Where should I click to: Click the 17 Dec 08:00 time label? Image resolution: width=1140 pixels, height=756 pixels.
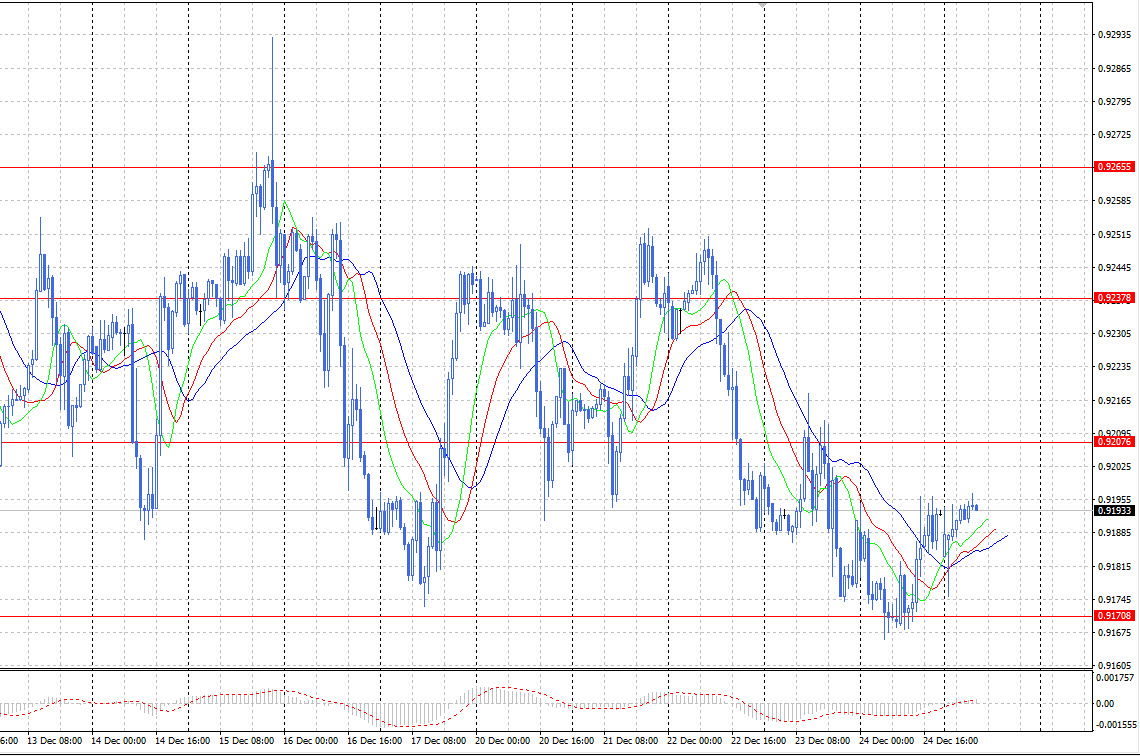(438, 741)
